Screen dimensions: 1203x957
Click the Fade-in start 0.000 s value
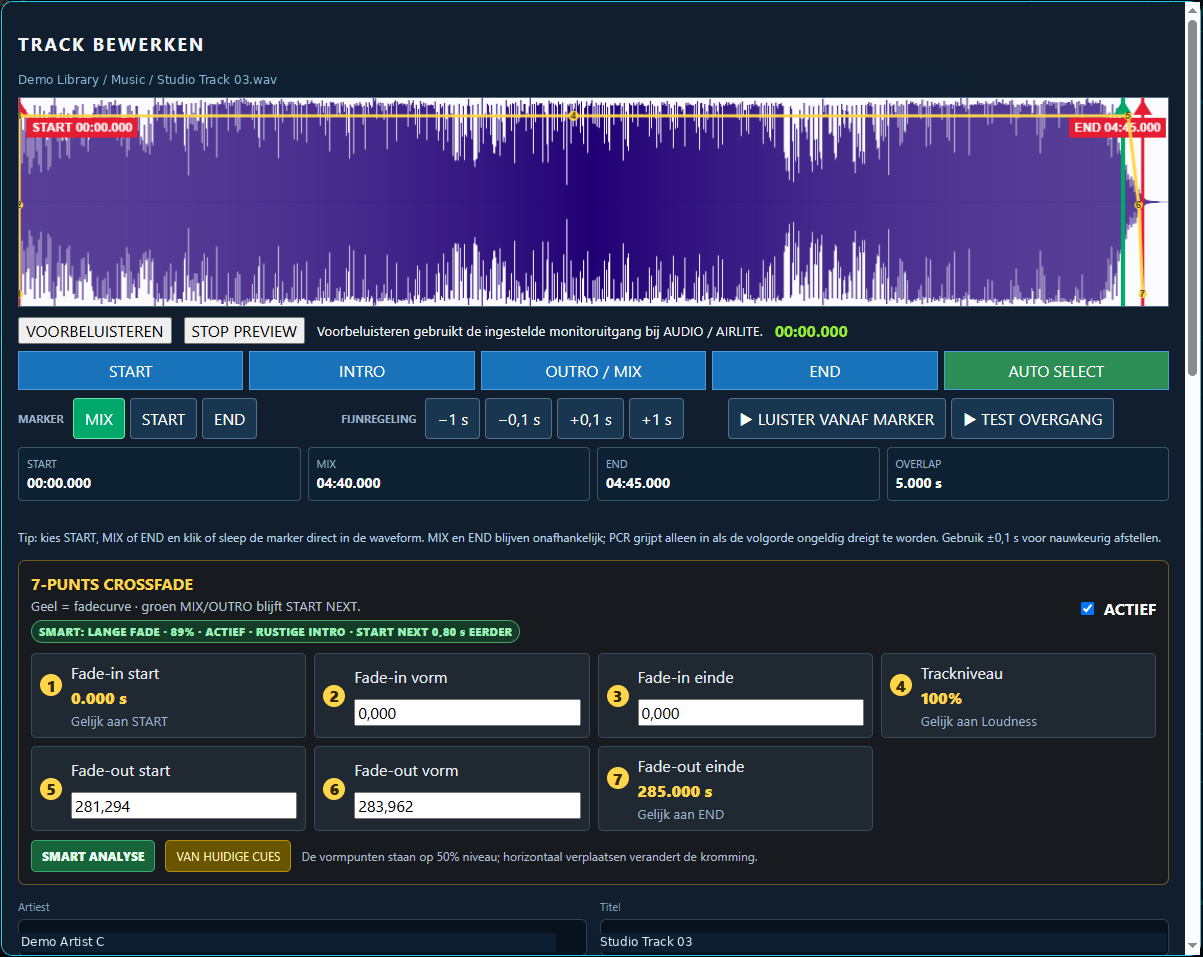point(99,698)
